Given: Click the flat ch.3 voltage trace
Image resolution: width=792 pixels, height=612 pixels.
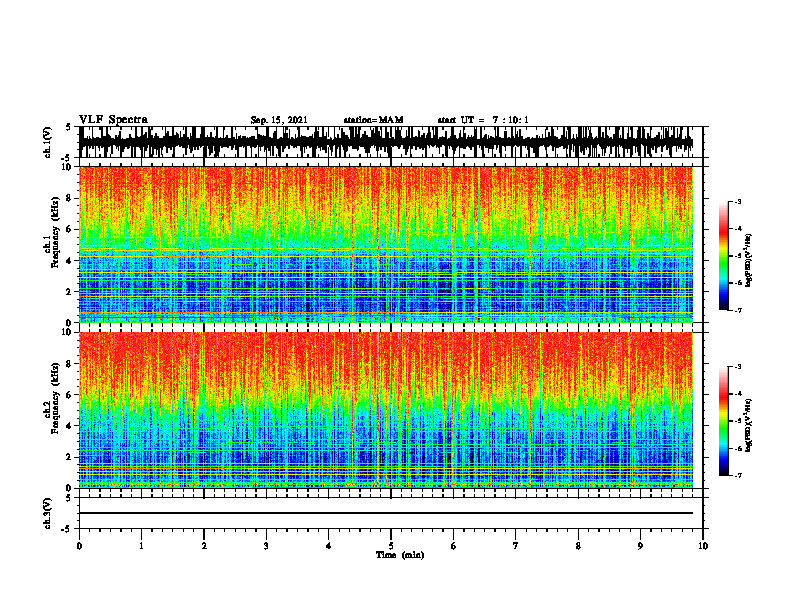Looking at the screenshot, I should click(386, 513).
